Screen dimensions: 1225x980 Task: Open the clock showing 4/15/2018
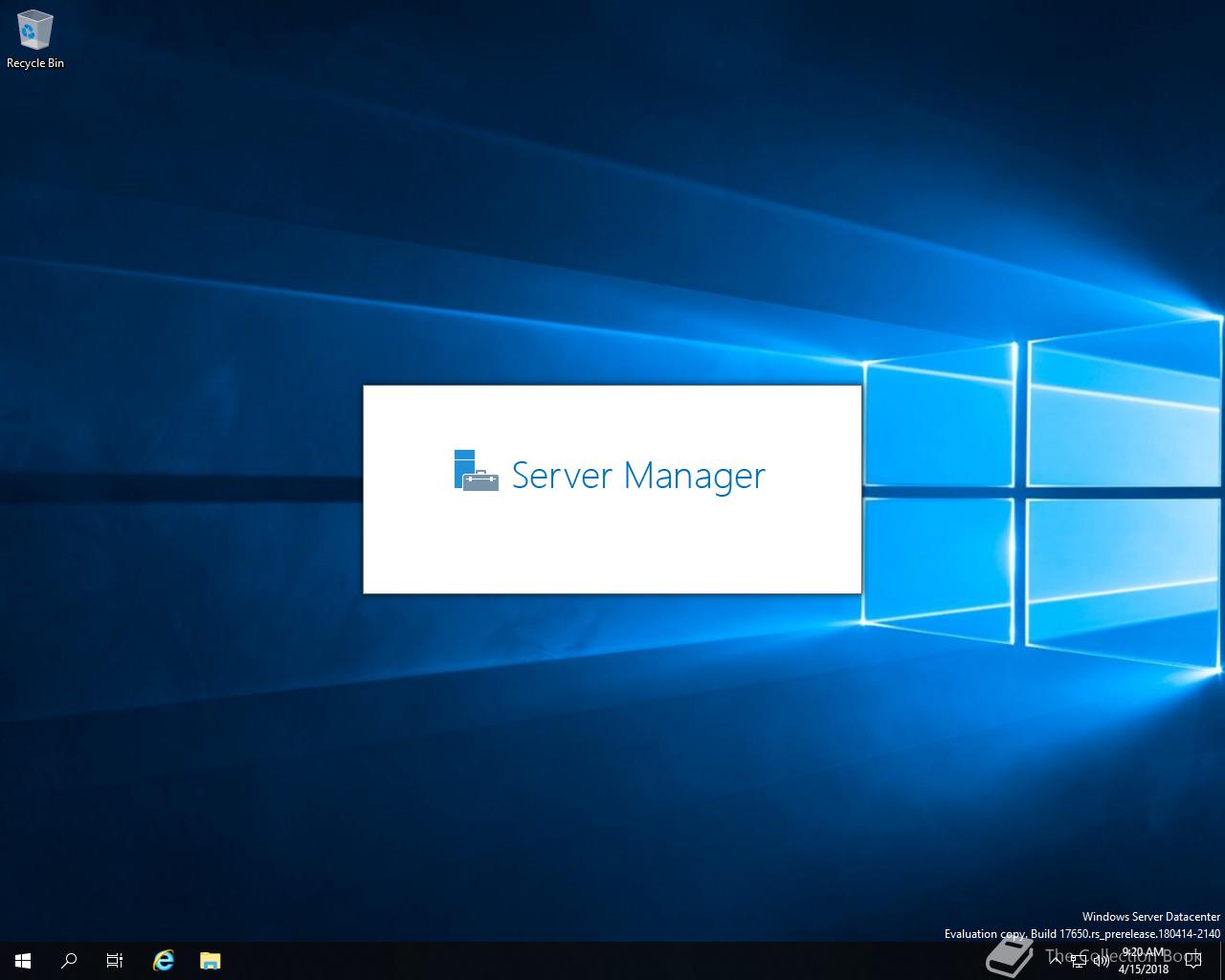(1144, 961)
